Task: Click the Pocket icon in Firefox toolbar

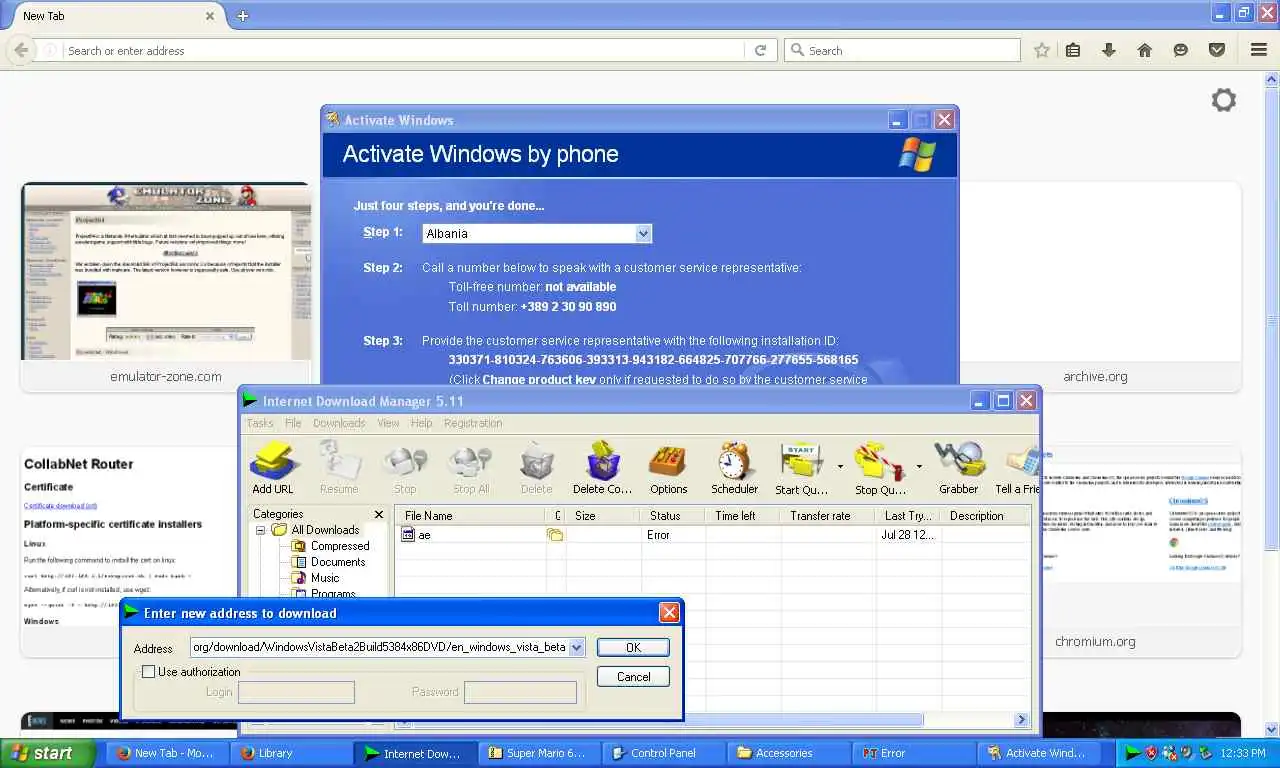Action: 1217,50
